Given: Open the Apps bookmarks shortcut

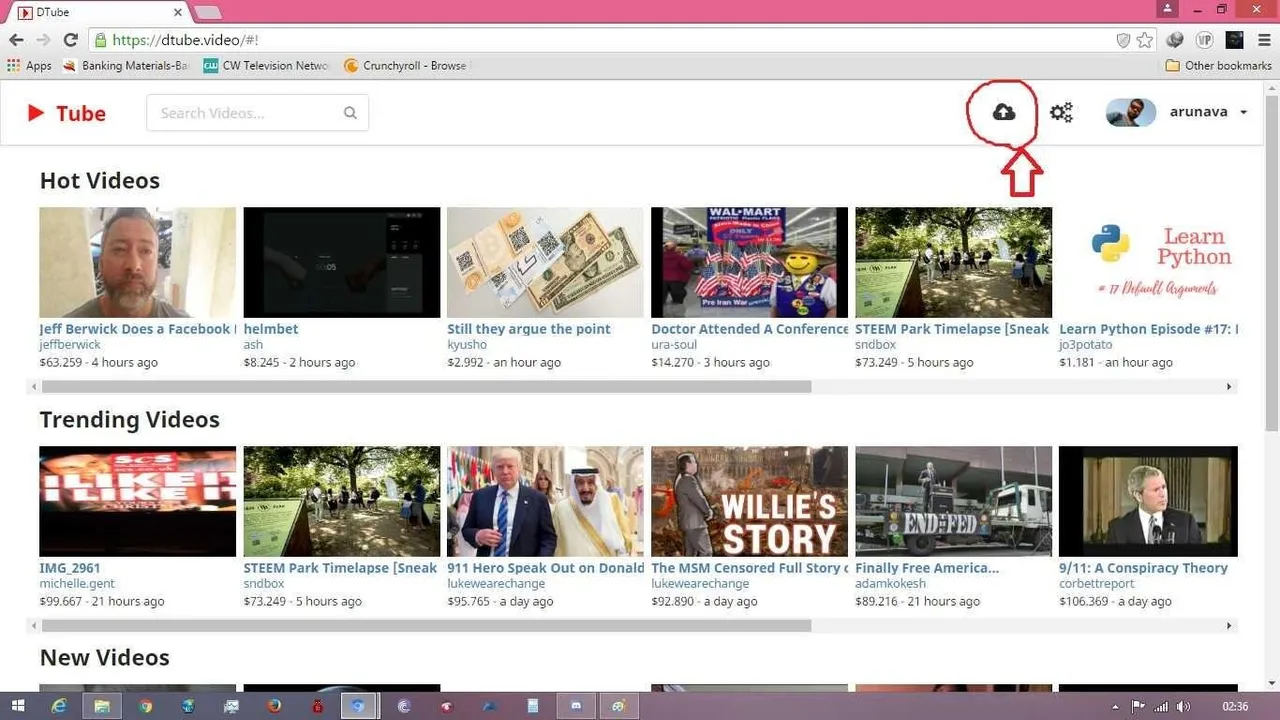Looking at the screenshot, I should (x=30, y=66).
